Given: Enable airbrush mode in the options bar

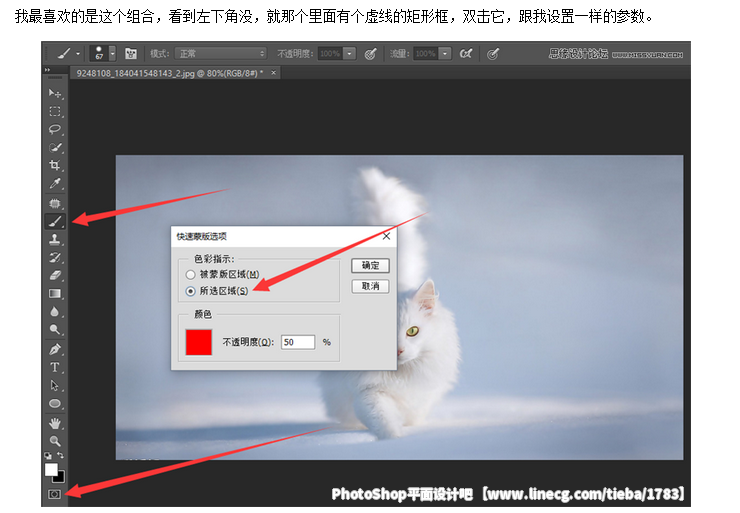Looking at the screenshot, I should pos(466,53).
